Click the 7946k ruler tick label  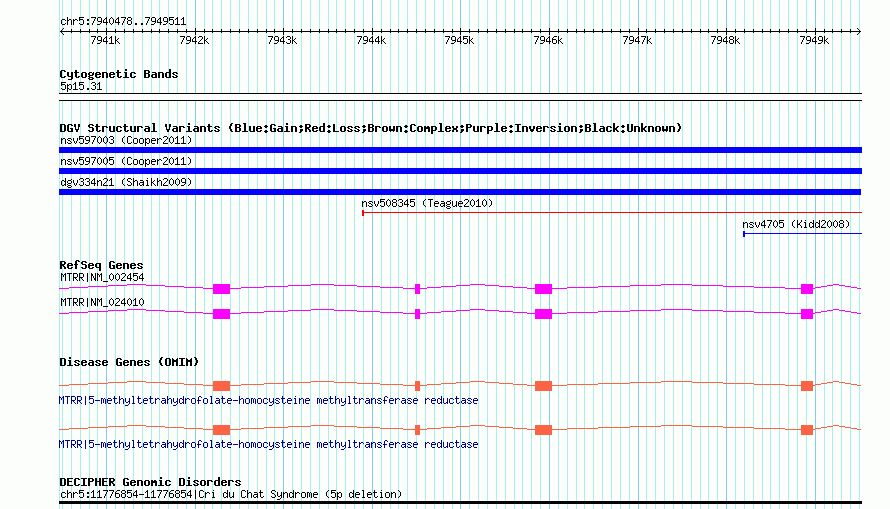pyautogui.click(x=548, y=40)
